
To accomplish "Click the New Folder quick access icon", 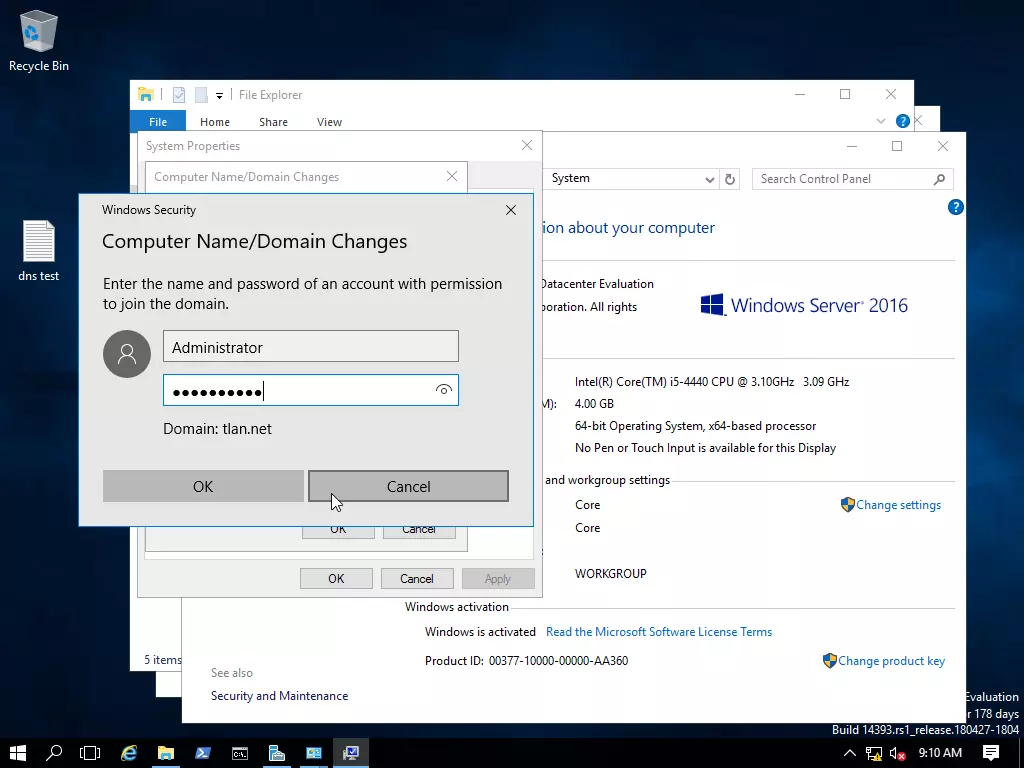I will [x=201, y=95].
